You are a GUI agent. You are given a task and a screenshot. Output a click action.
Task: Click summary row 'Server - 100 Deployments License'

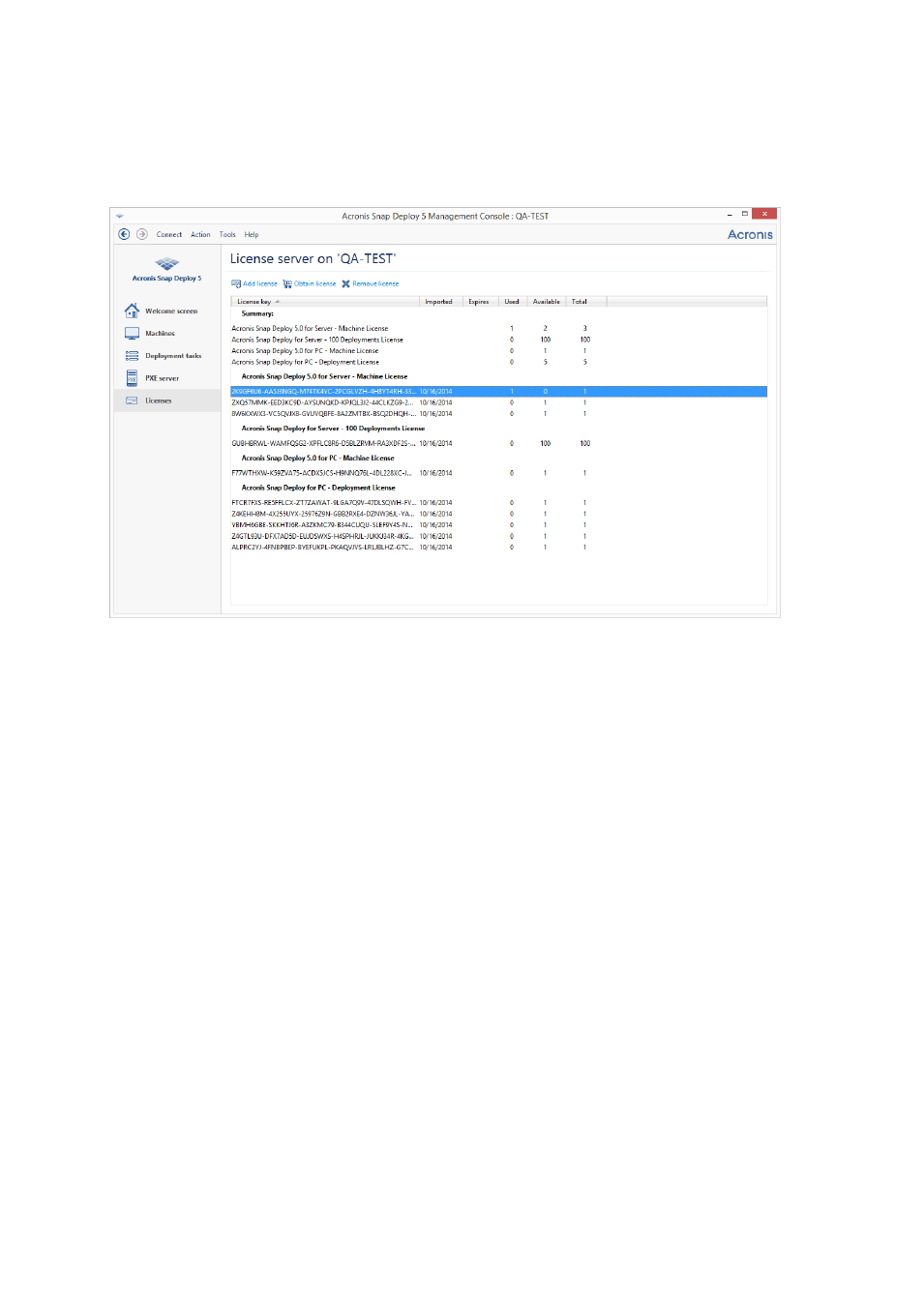point(498,340)
